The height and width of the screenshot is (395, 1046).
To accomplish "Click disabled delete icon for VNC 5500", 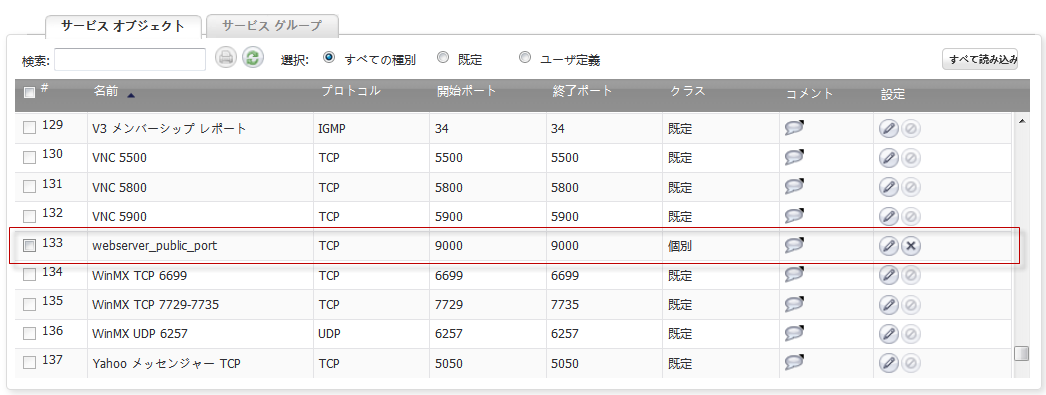I will pos(910,158).
